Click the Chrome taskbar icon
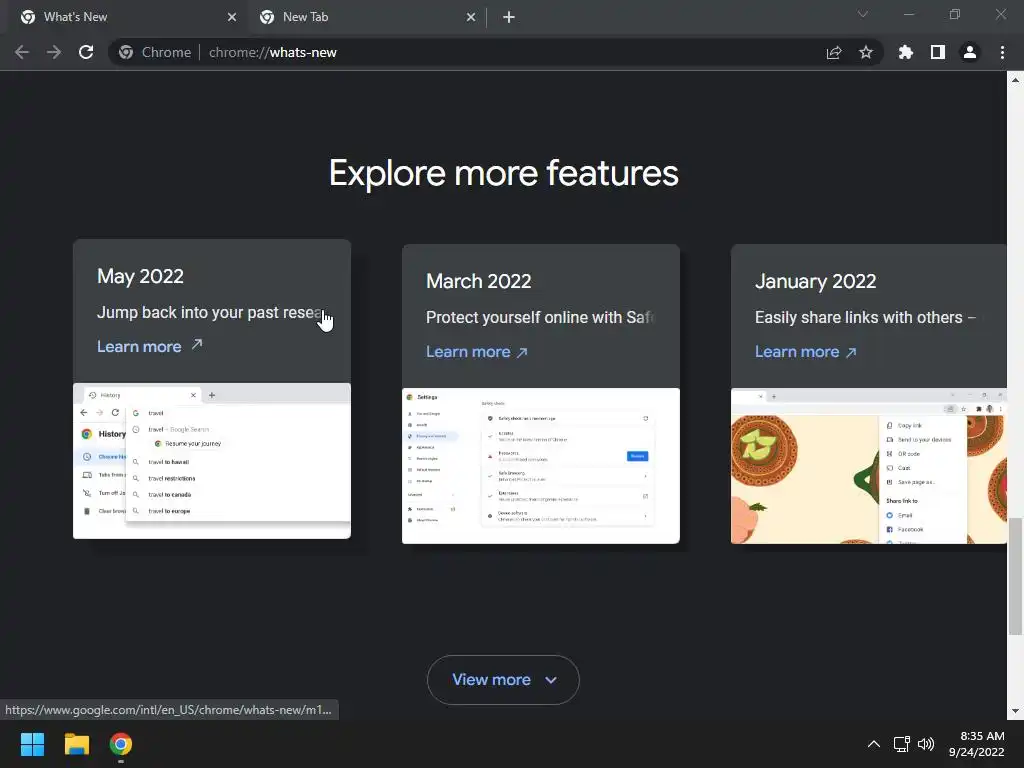 (x=121, y=744)
